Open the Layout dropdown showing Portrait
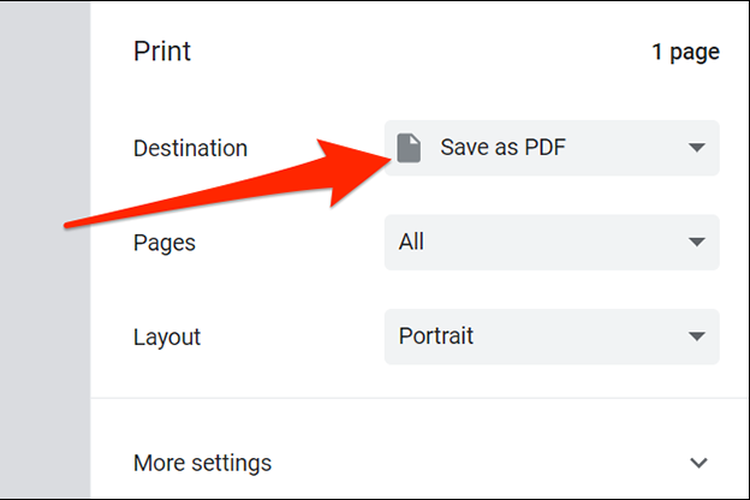This screenshot has width=750, height=500. click(x=550, y=336)
